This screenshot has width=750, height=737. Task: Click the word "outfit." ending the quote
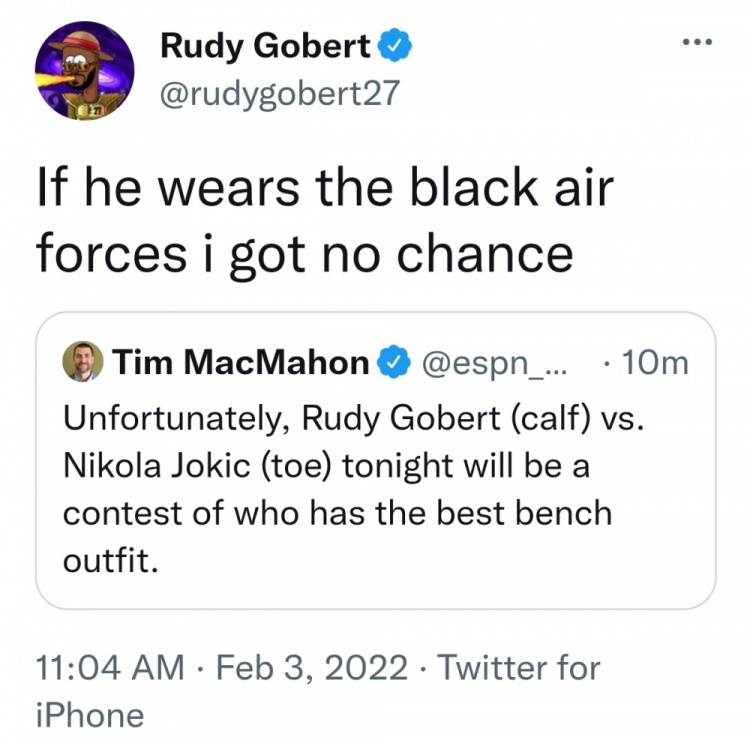110,560
